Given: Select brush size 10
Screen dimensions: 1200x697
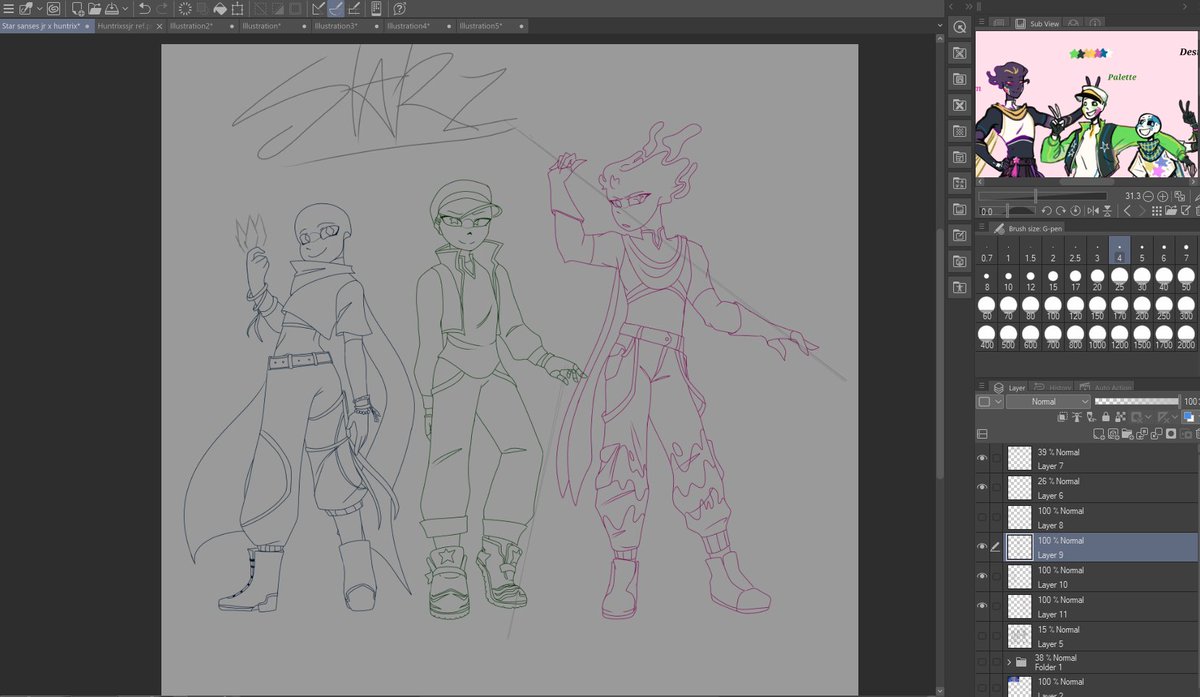Looking at the screenshot, I should tap(1009, 280).
